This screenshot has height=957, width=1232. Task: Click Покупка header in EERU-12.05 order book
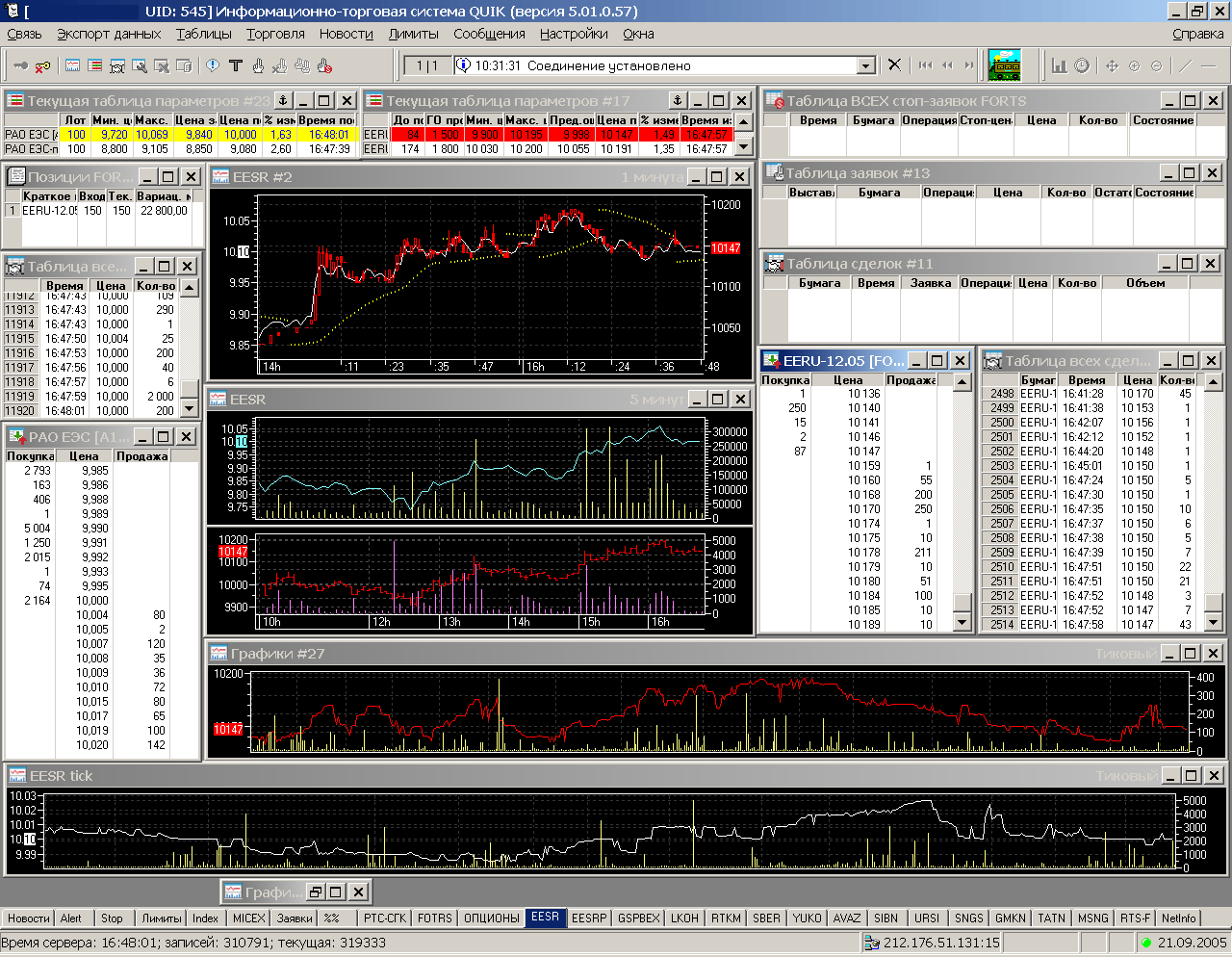(785, 380)
